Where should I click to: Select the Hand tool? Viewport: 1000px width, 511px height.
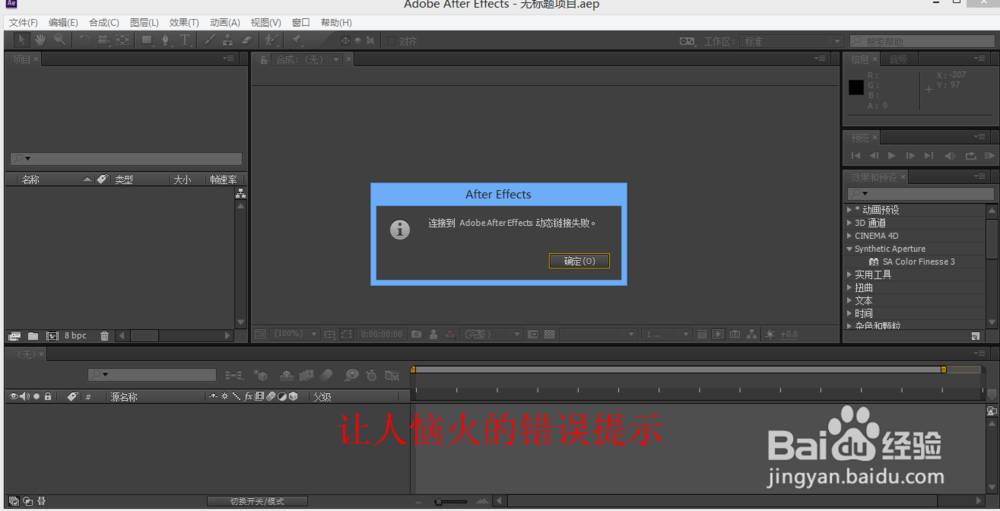click(40, 40)
